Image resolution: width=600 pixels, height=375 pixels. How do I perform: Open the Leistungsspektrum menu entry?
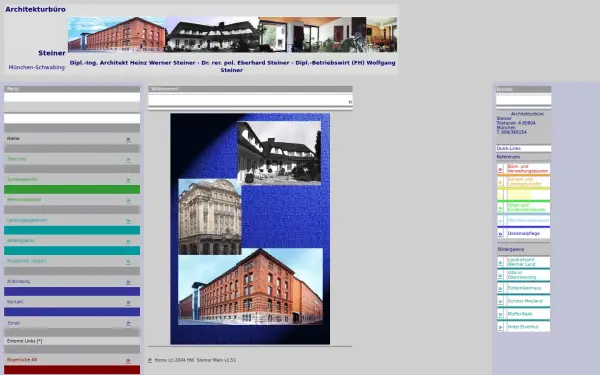pos(27,220)
